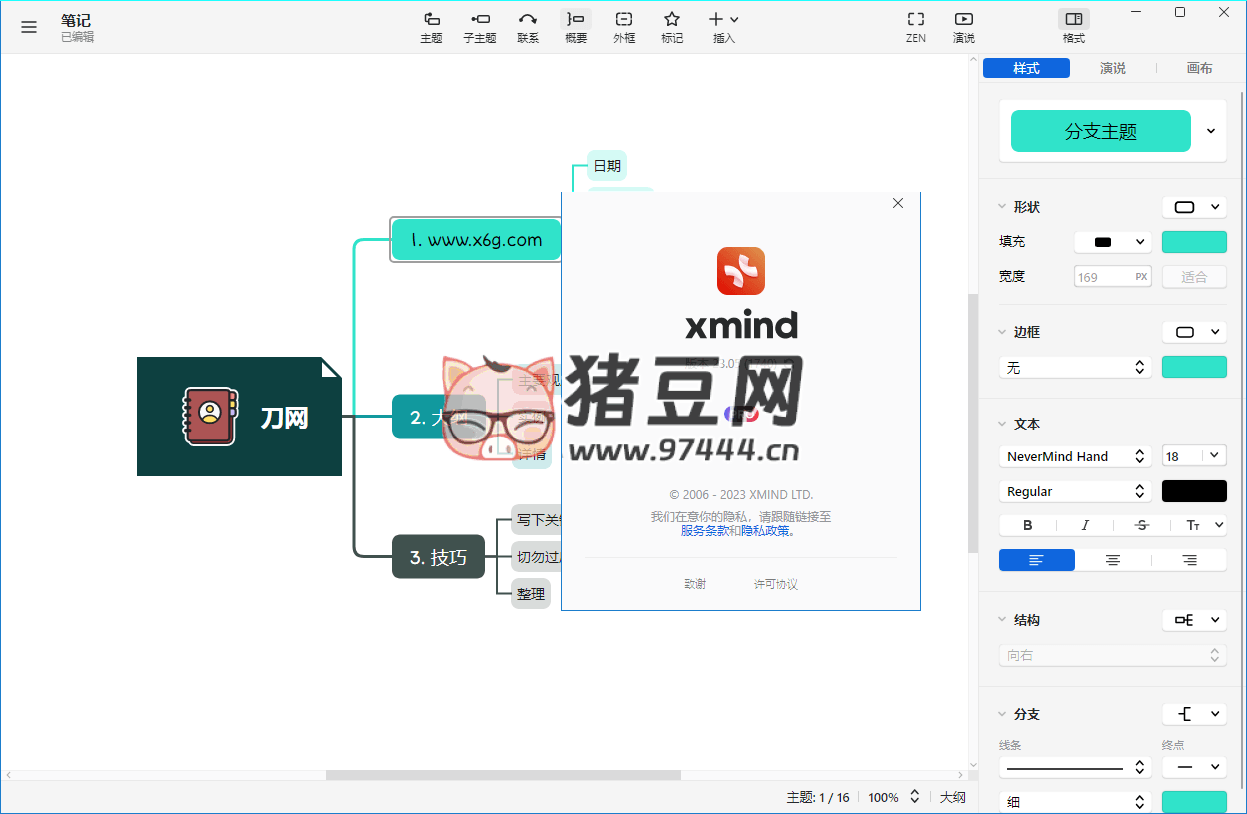Select center text alignment

point(1112,560)
